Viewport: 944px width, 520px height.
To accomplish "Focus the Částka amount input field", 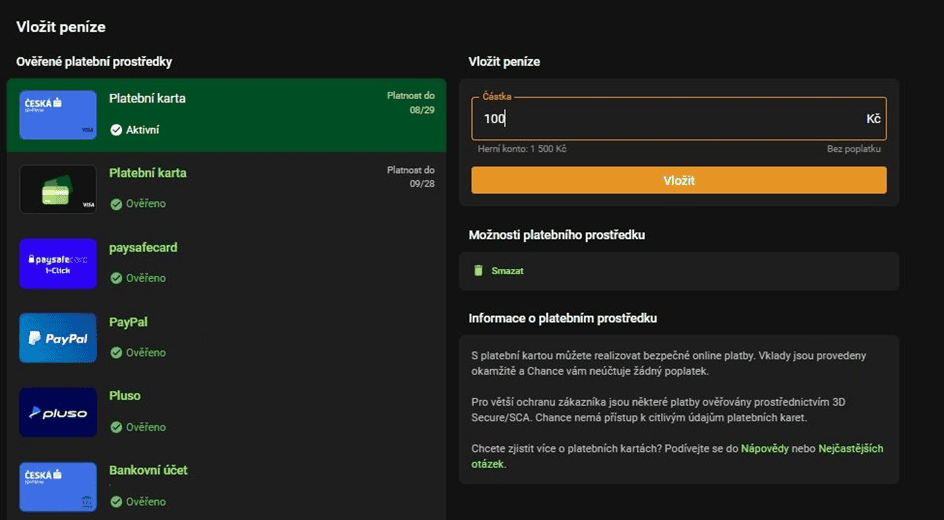I will pyautogui.click(x=678, y=119).
